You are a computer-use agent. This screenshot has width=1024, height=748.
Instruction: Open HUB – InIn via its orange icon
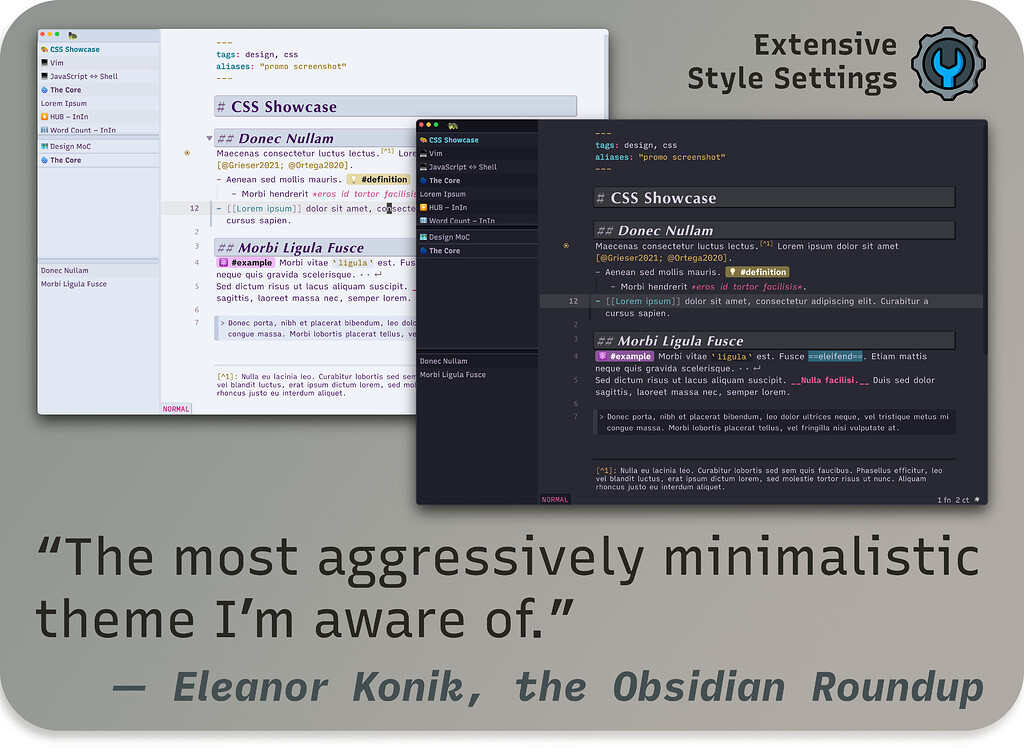click(45, 116)
